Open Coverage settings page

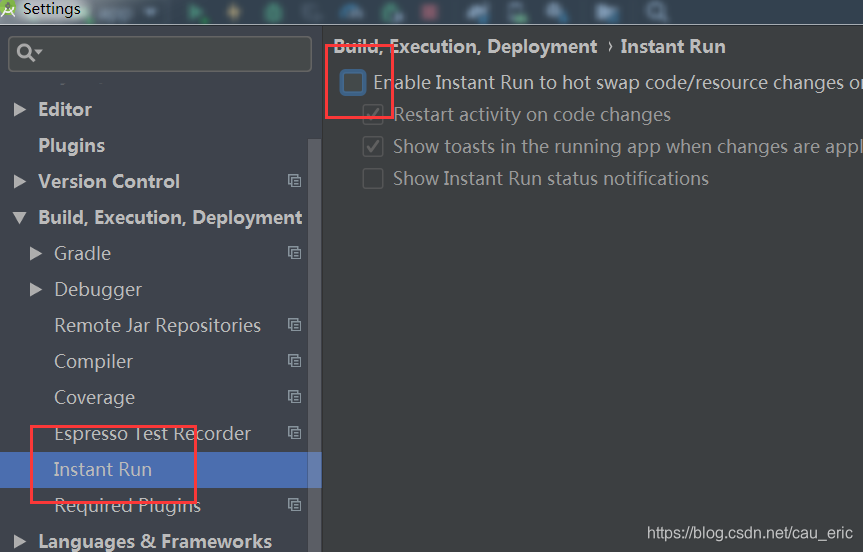point(94,398)
